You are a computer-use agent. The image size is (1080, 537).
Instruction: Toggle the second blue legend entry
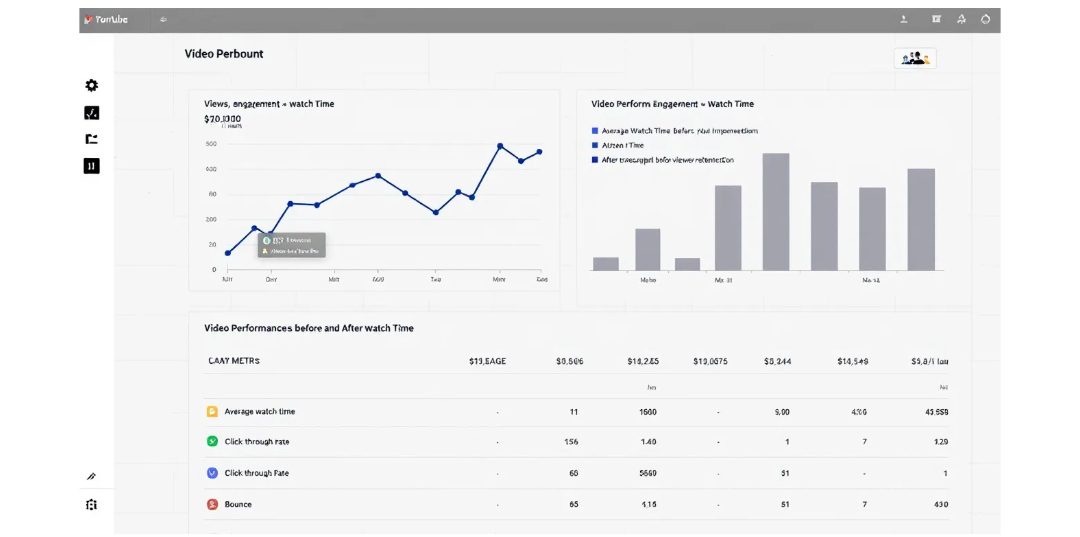click(x=595, y=146)
